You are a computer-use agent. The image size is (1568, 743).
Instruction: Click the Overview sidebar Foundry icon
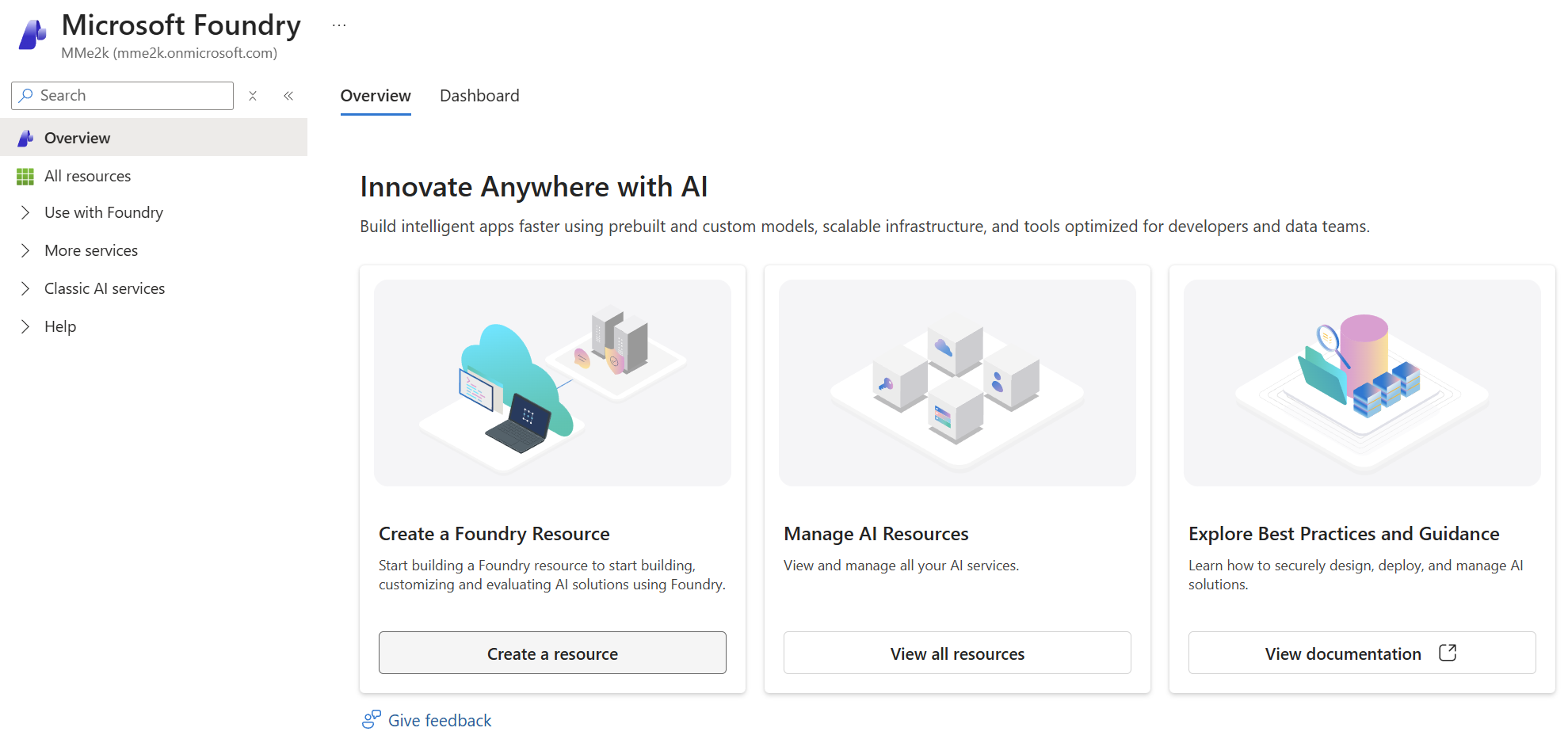pos(25,138)
